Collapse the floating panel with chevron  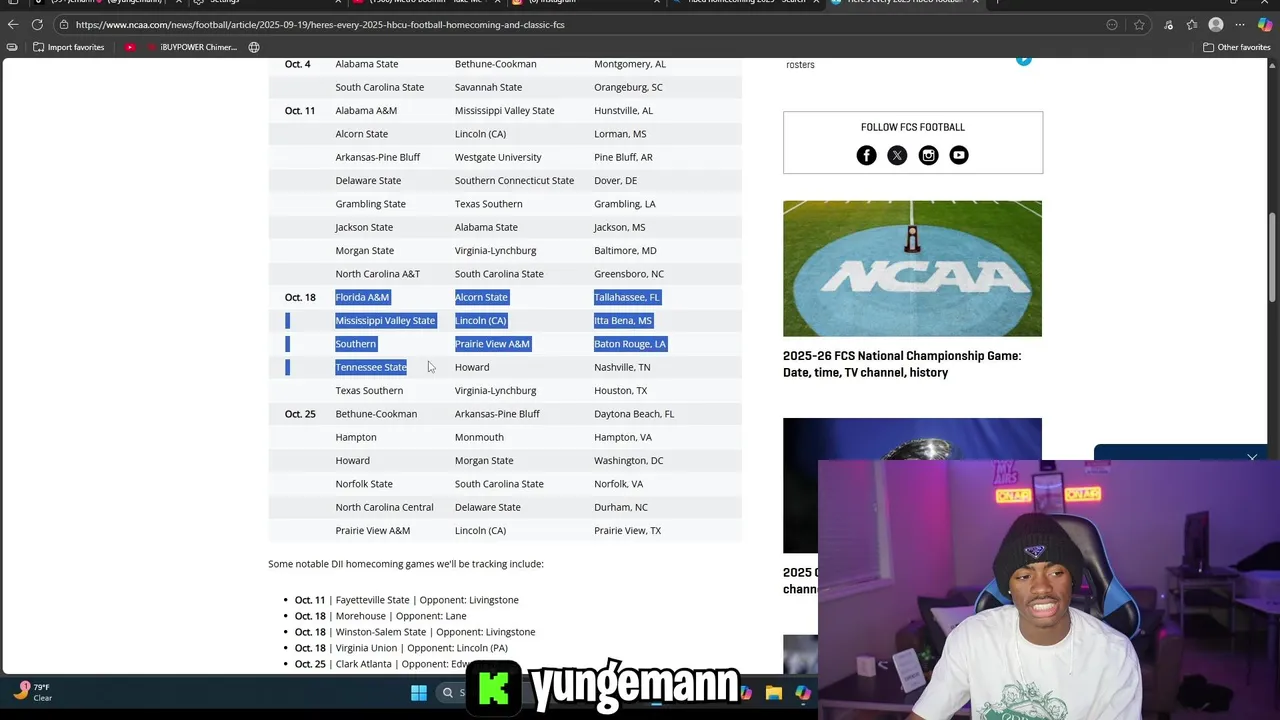[1252, 457]
